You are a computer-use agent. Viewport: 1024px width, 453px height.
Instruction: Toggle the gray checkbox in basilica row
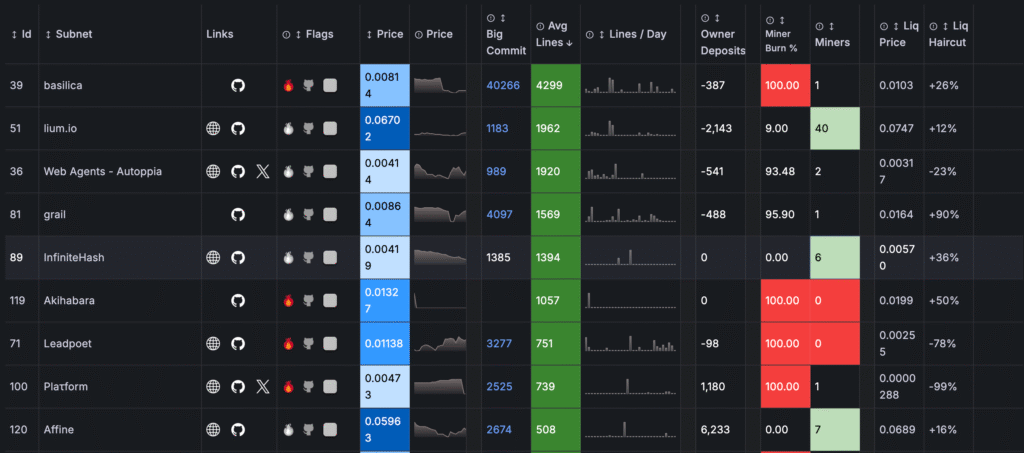pyautogui.click(x=330, y=86)
